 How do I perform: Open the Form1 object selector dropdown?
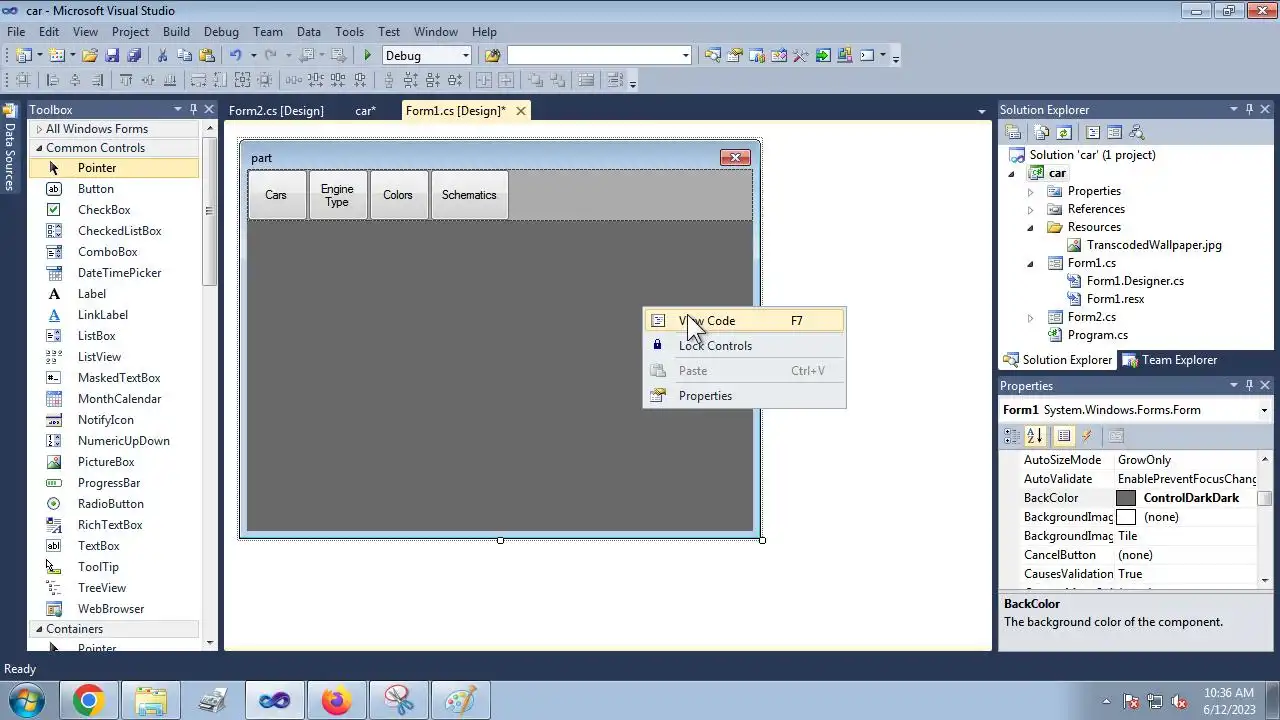[x=1264, y=410]
